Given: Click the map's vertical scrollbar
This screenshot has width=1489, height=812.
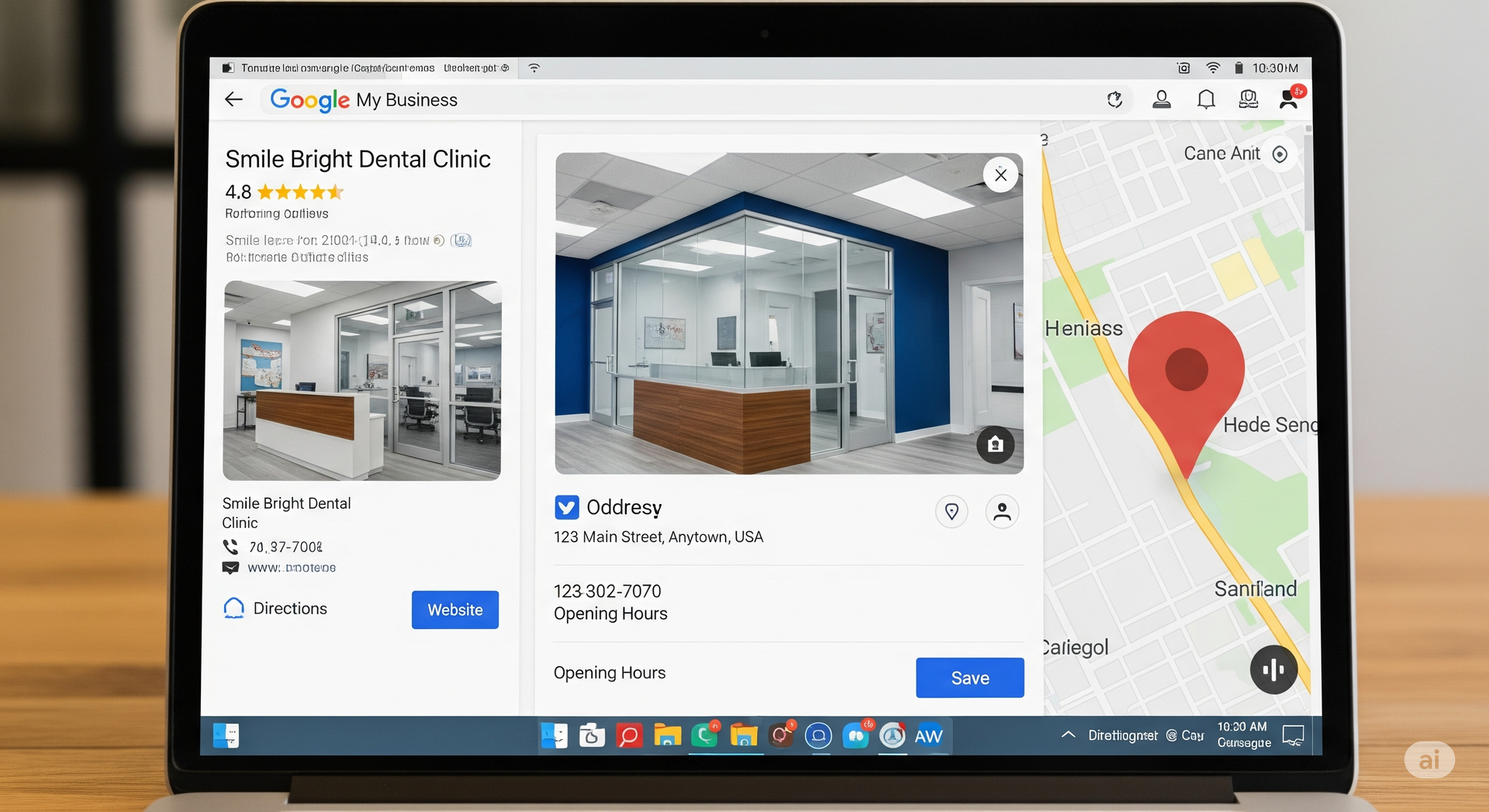Looking at the screenshot, I should (1308, 182).
